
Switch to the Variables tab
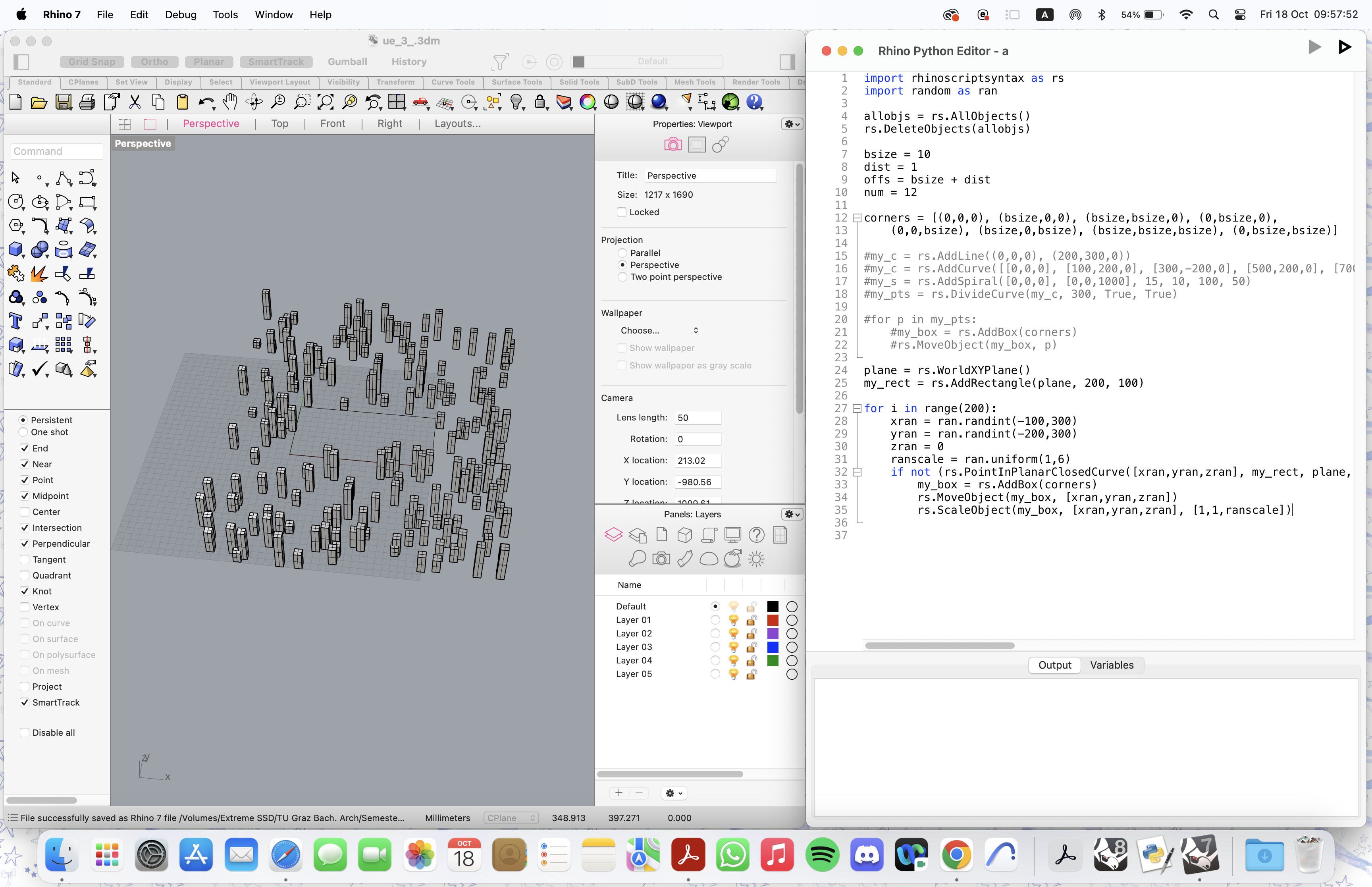(1111, 665)
